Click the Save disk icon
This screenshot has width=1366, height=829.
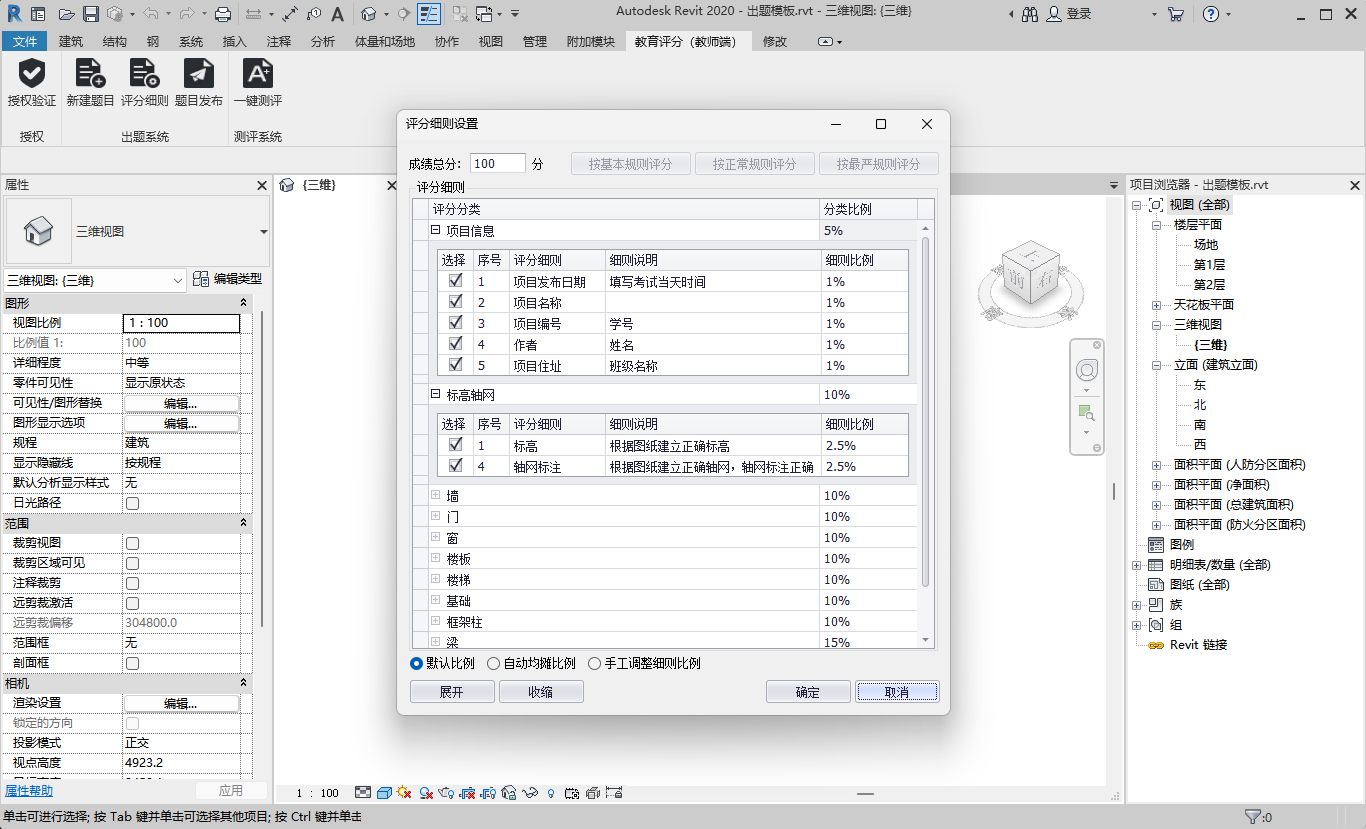90,14
